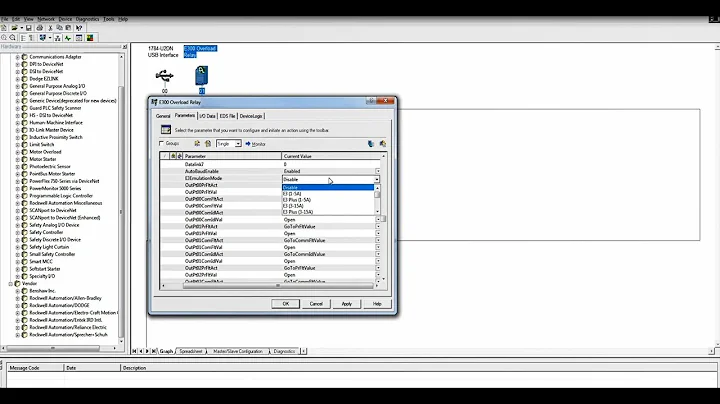Collapse the Vendor tree node
720x404 pixels.
[x=10, y=284]
